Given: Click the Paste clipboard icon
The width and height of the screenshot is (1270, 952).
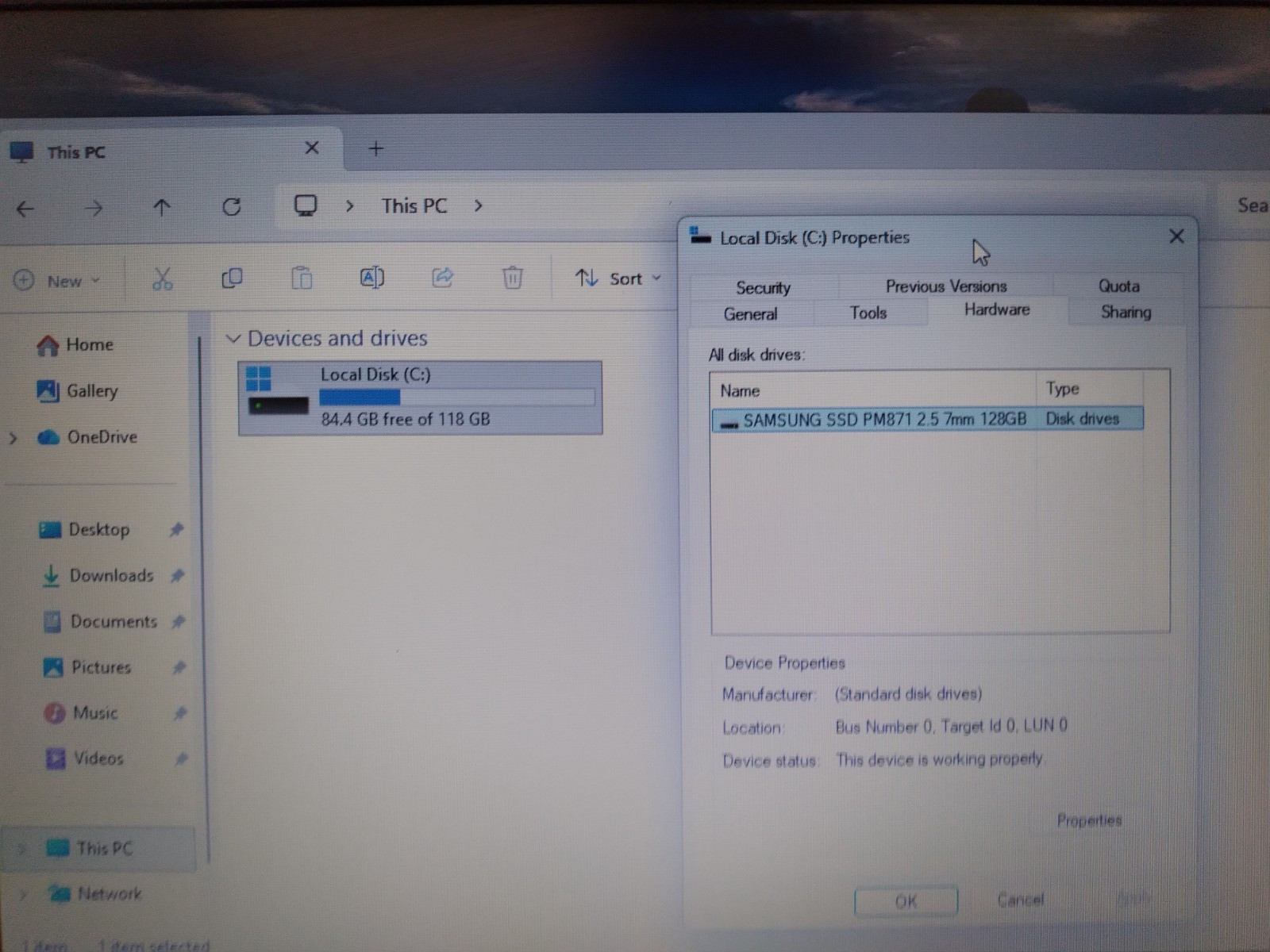Looking at the screenshot, I should 302,278.
